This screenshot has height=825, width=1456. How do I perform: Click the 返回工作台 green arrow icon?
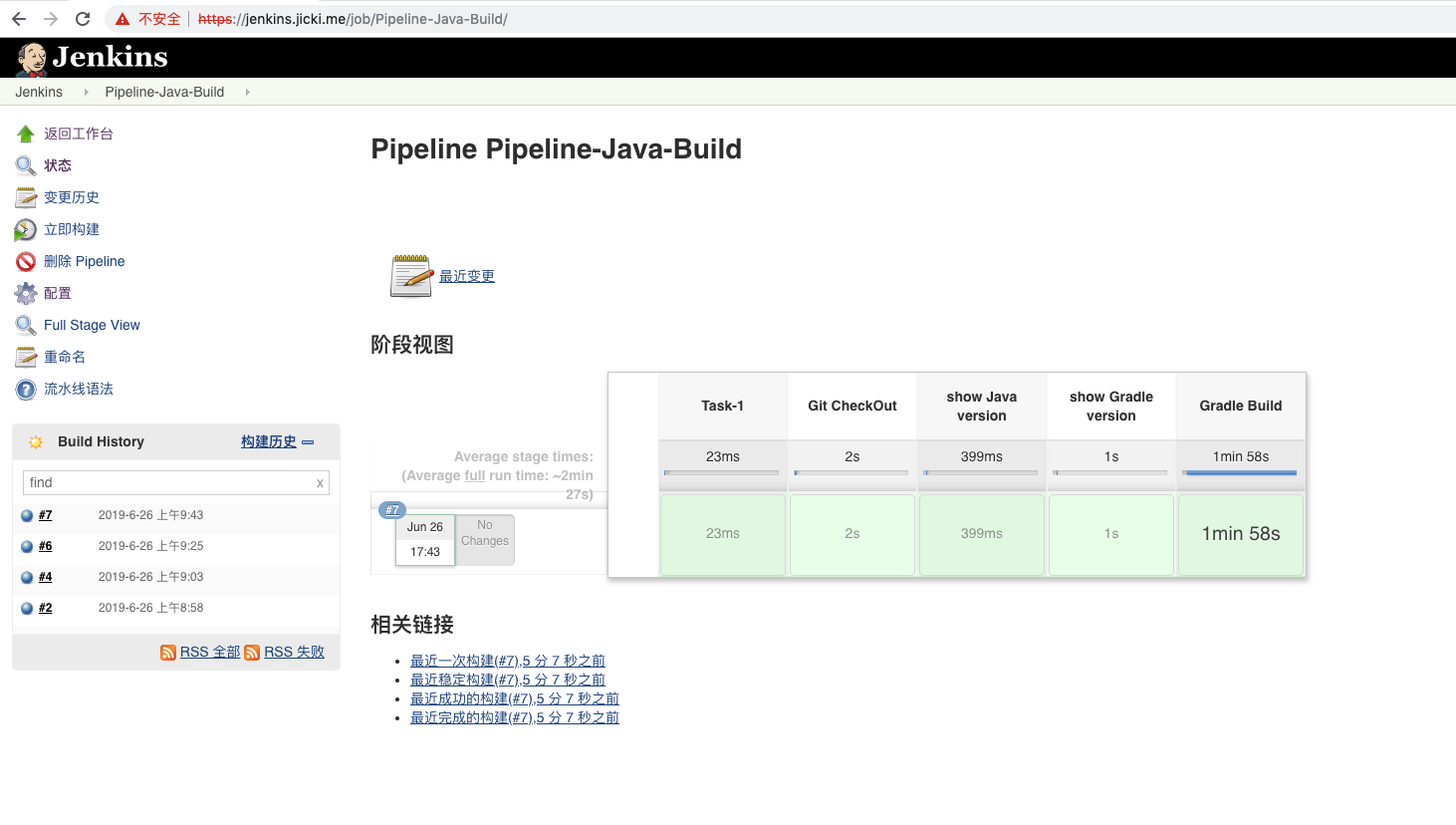pyautogui.click(x=25, y=133)
